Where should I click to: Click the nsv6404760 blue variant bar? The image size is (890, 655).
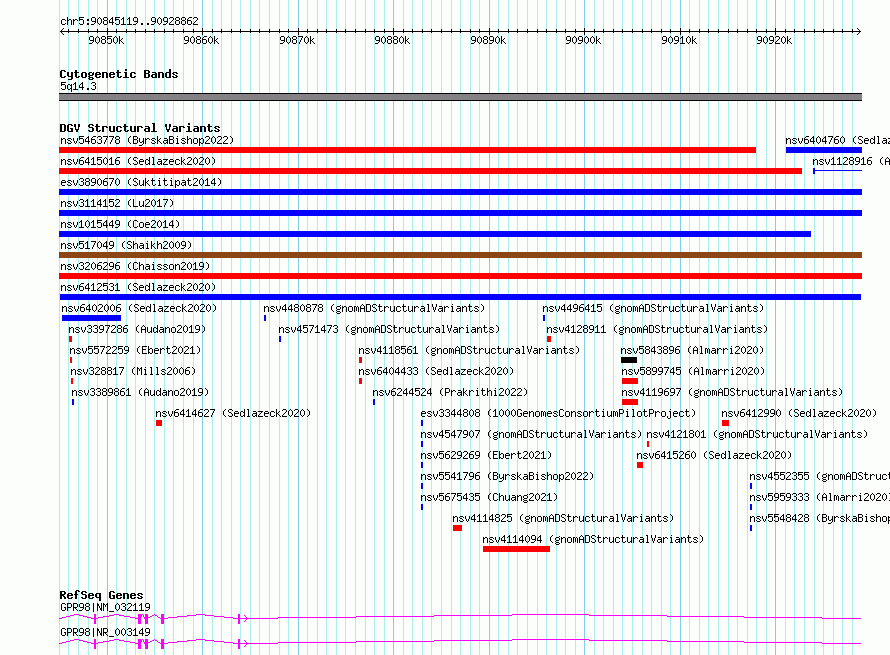(x=824, y=150)
